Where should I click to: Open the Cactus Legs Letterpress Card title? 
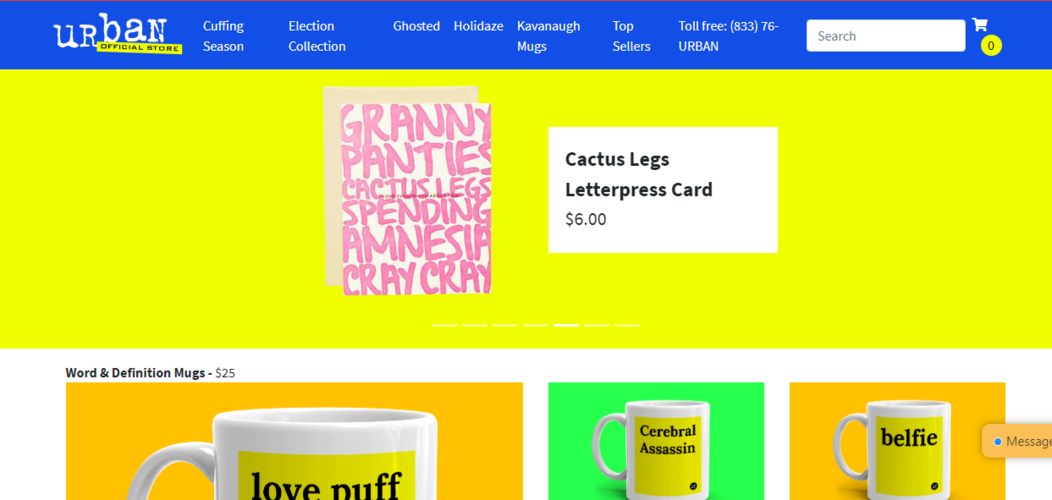(639, 174)
